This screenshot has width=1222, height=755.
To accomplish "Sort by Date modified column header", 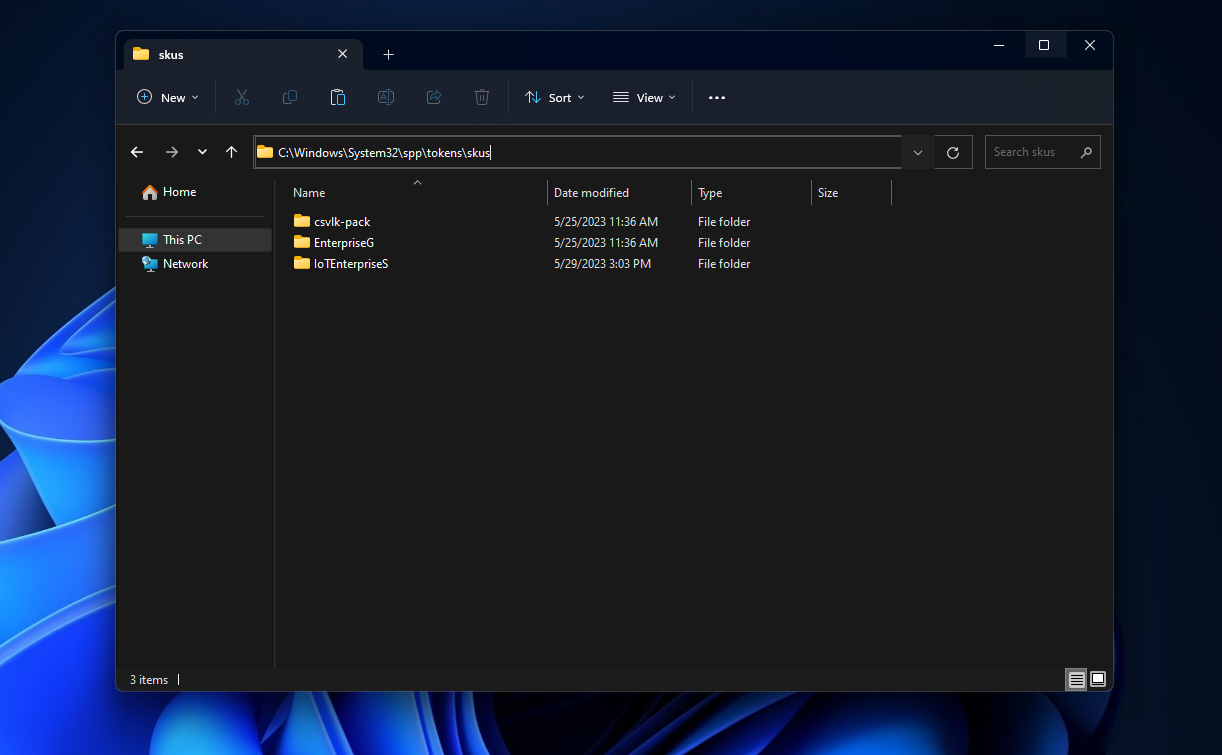I will pyautogui.click(x=620, y=193).
